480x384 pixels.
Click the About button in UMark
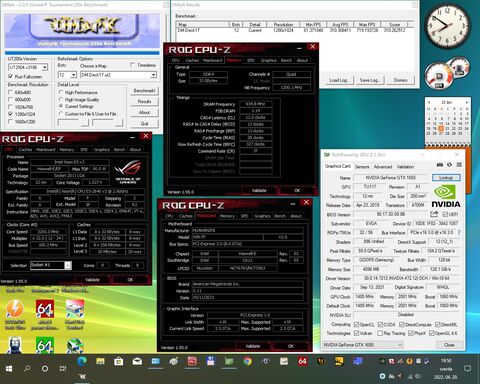144,112
